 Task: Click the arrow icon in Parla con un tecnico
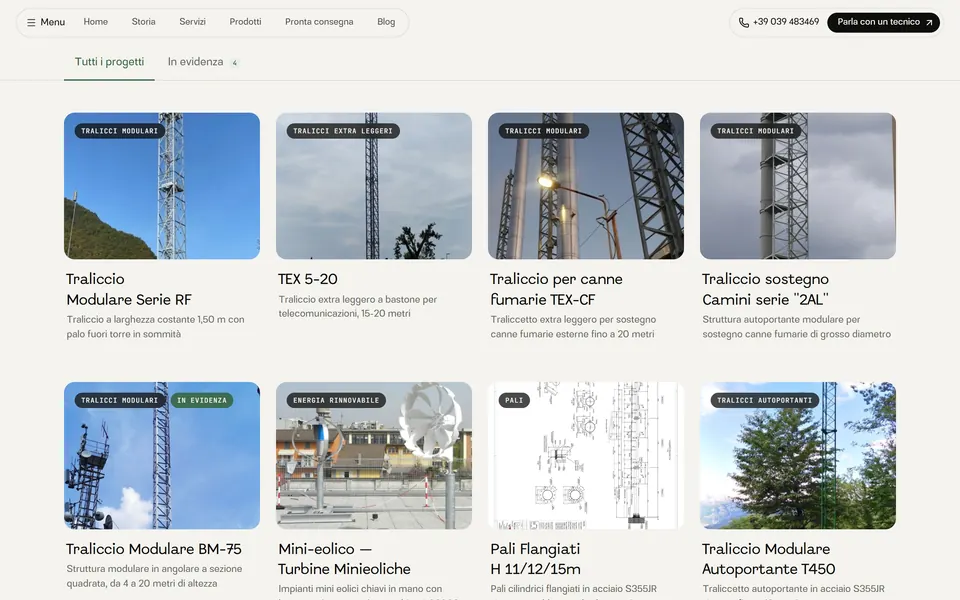point(929,23)
